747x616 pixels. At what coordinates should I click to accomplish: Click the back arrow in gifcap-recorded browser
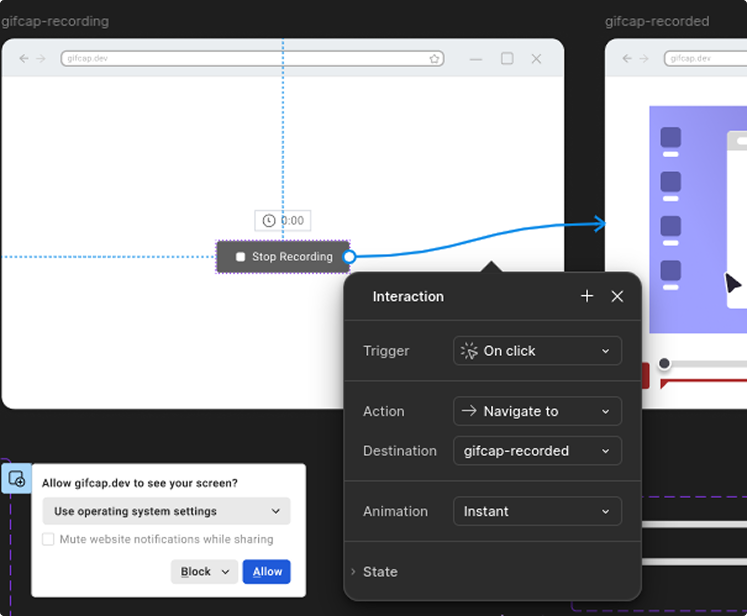[627, 59]
